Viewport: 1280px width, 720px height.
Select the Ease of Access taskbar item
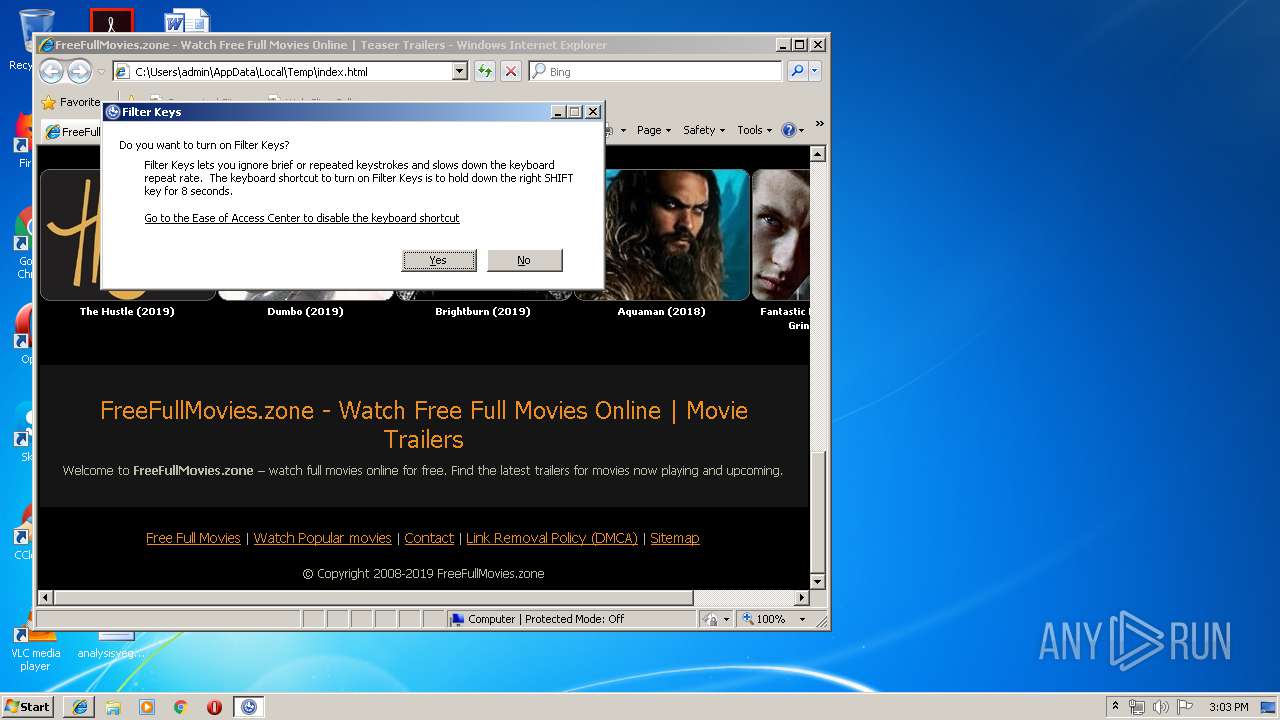click(x=249, y=707)
